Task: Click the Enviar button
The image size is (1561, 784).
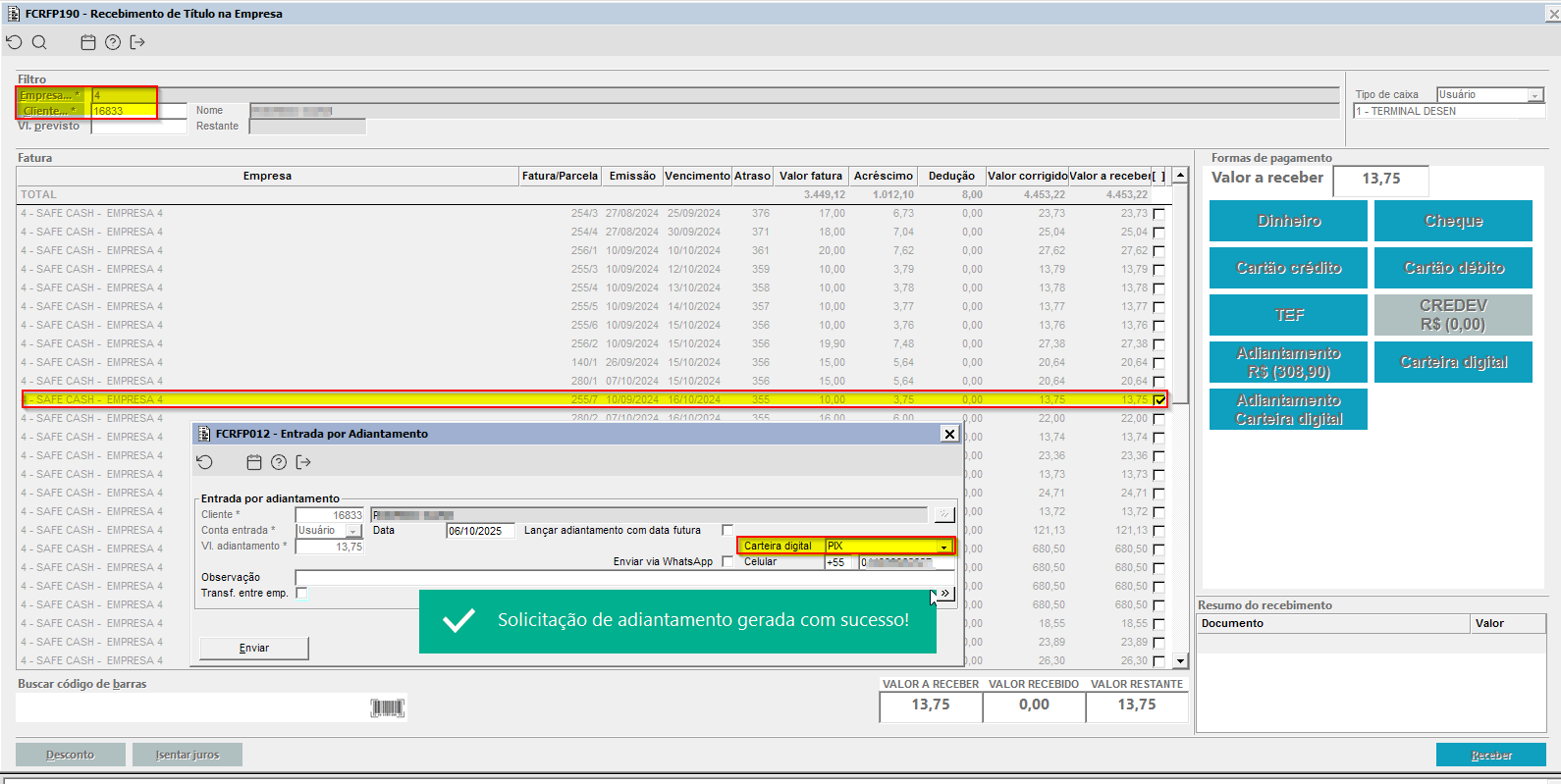Action: pyautogui.click(x=254, y=649)
